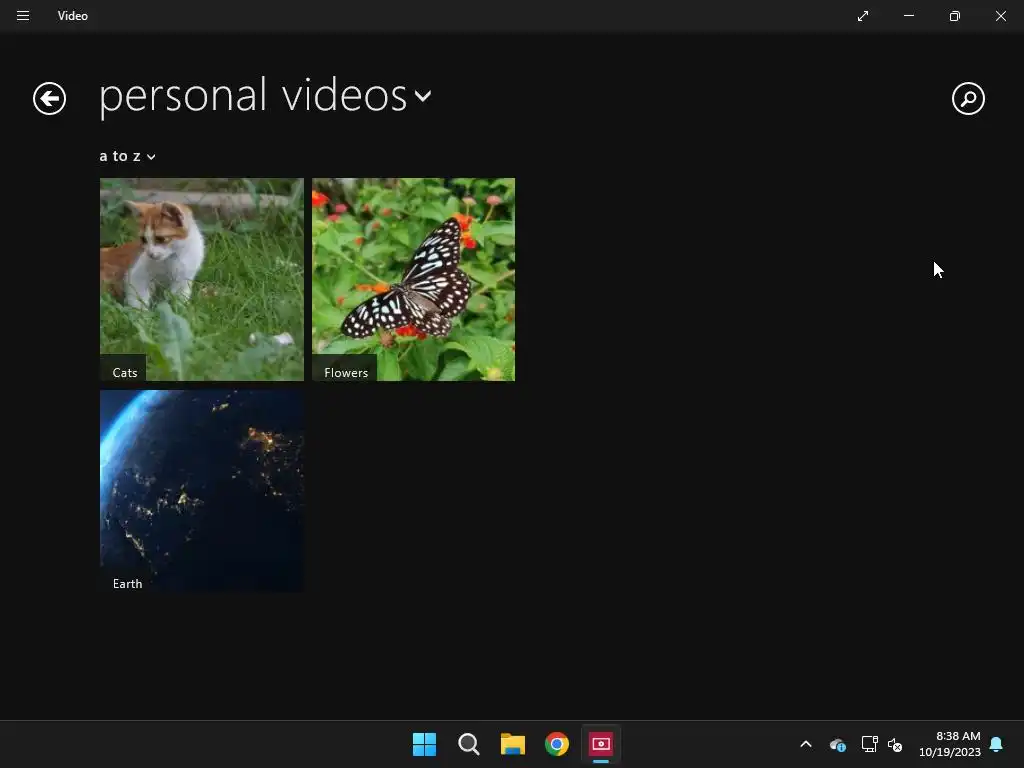
Task: Expand the personal videos dropdown chevron
Action: [423, 97]
